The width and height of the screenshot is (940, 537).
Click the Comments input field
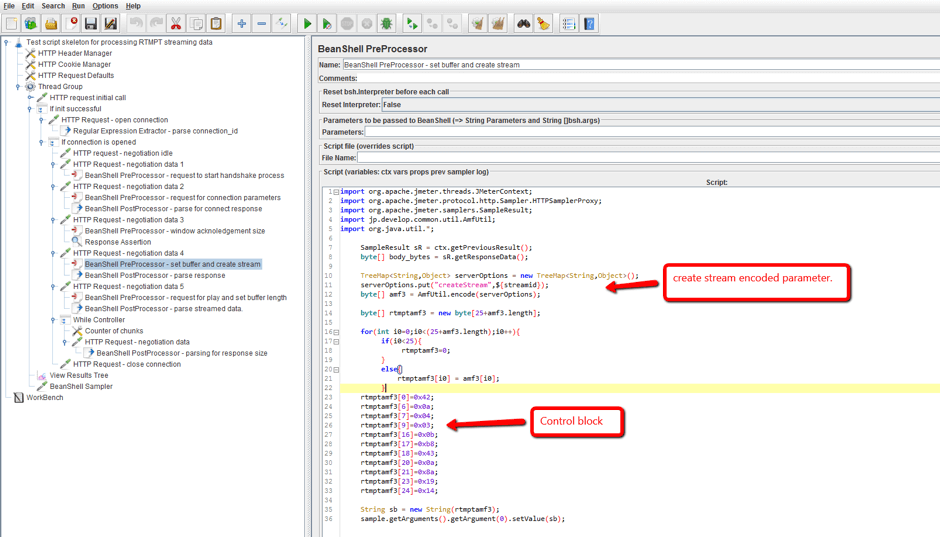tap(649, 79)
